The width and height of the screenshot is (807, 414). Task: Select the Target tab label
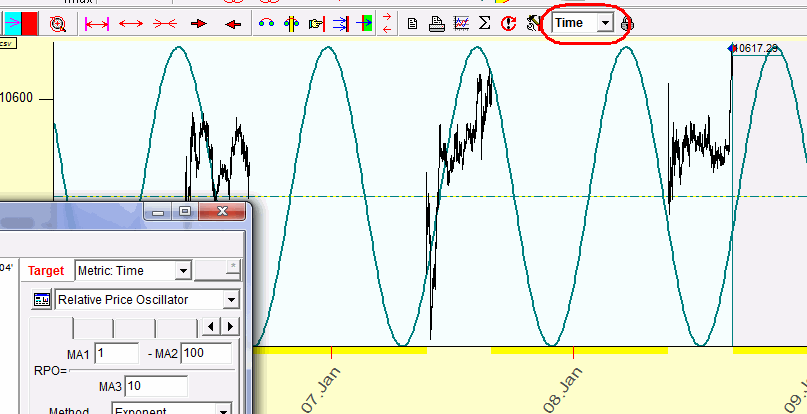46,270
